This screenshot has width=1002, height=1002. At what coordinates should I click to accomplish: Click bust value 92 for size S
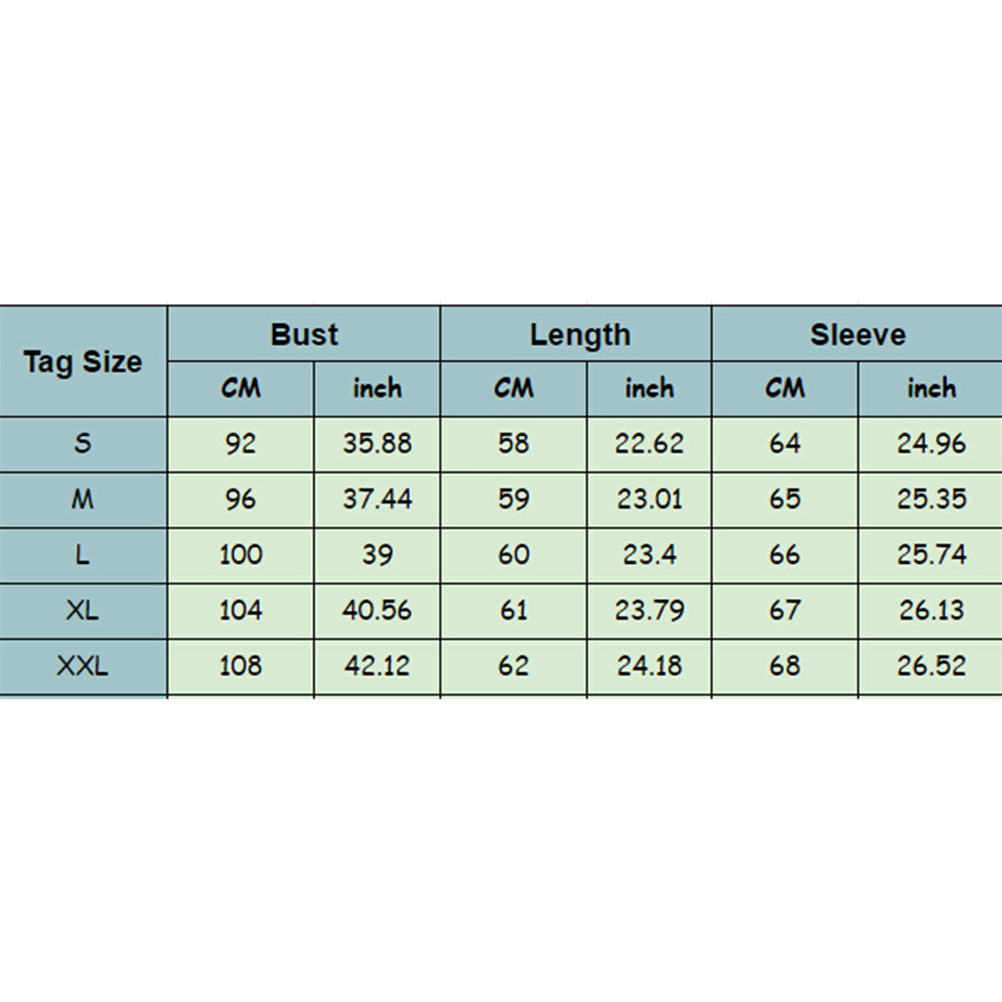click(241, 444)
